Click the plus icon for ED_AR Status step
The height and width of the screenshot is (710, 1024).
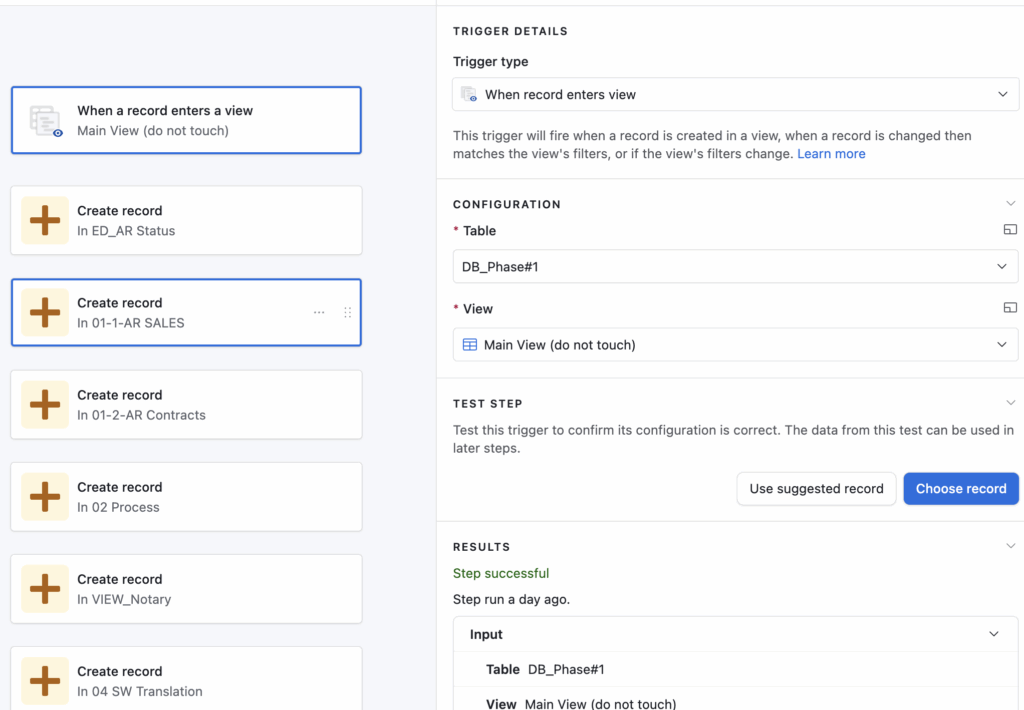(45, 221)
